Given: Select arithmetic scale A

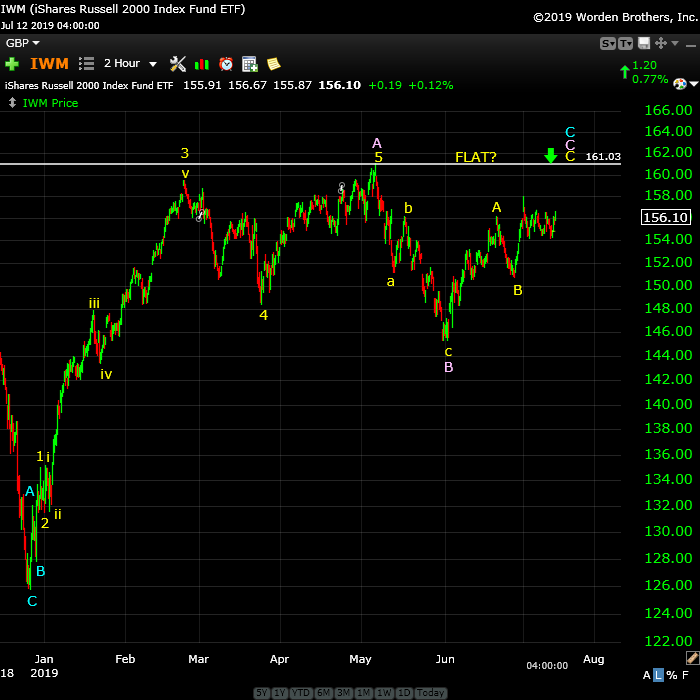Looking at the screenshot, I should tap(646, 675).
